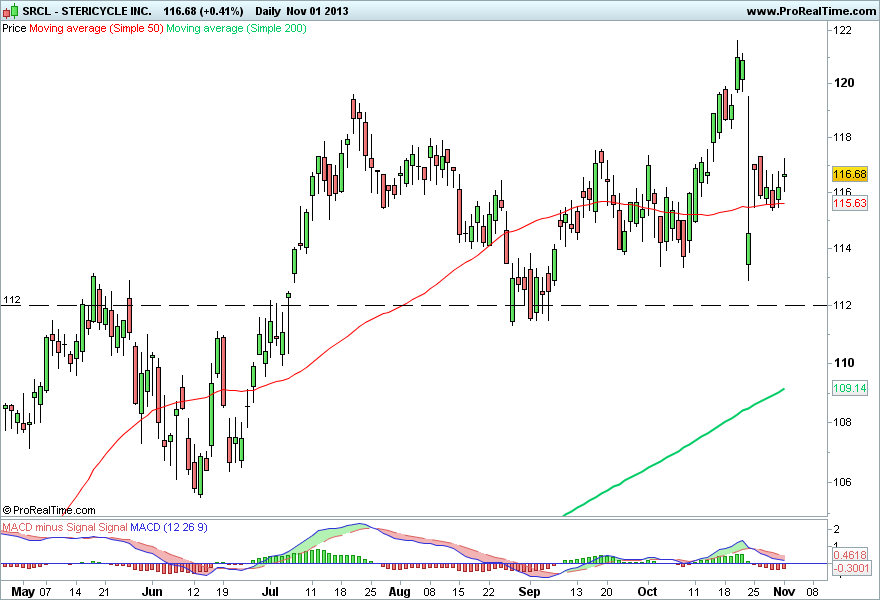
Task: Click the Oct month label on time axis
Action: click(648, 592)
